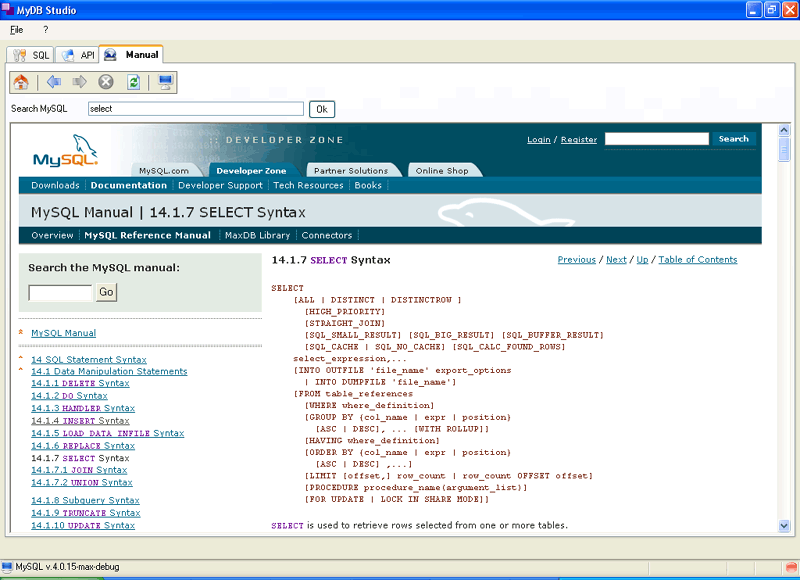
Task: Go forward with the right arrow icon
Action: click(x=80, y=82)
